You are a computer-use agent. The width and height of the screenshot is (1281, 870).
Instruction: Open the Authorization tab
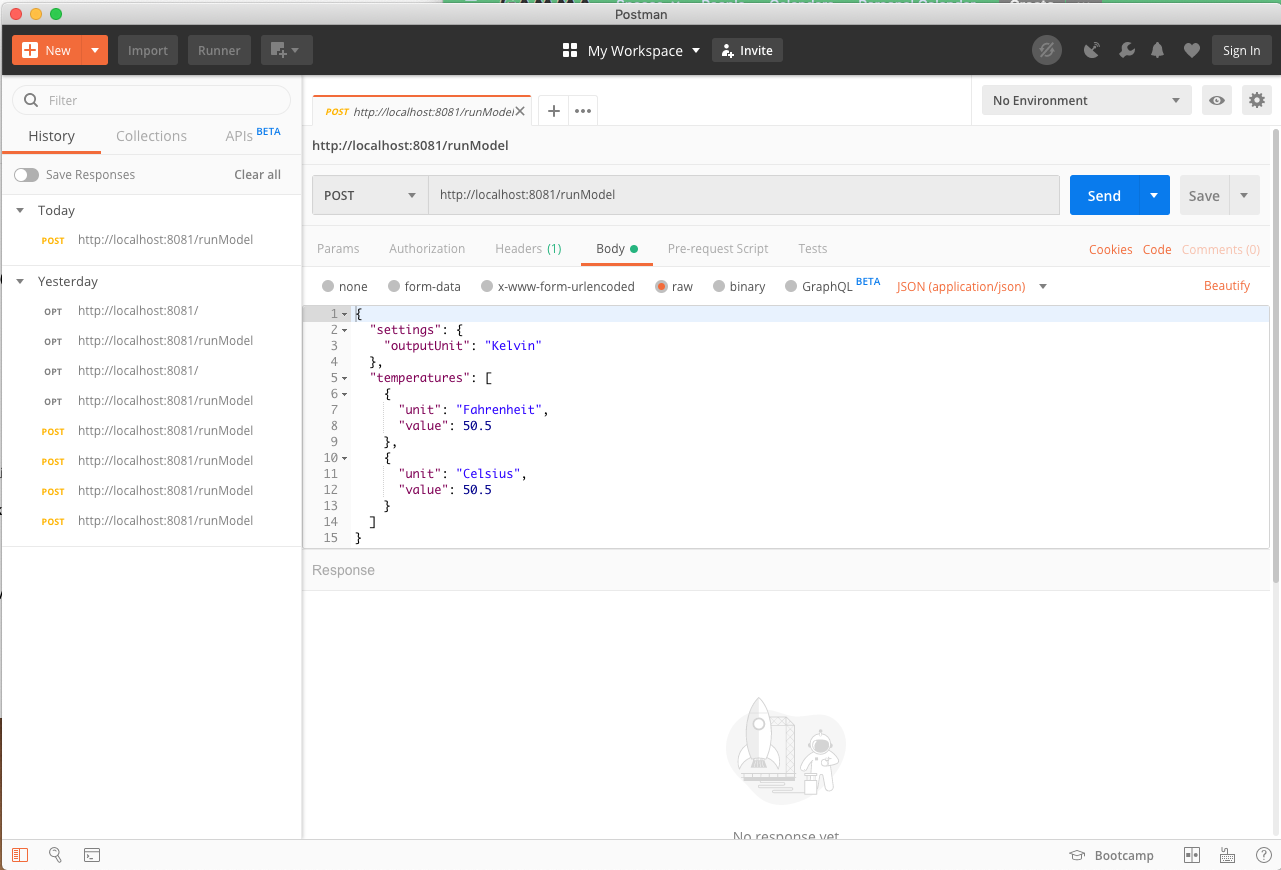[427, 249]
